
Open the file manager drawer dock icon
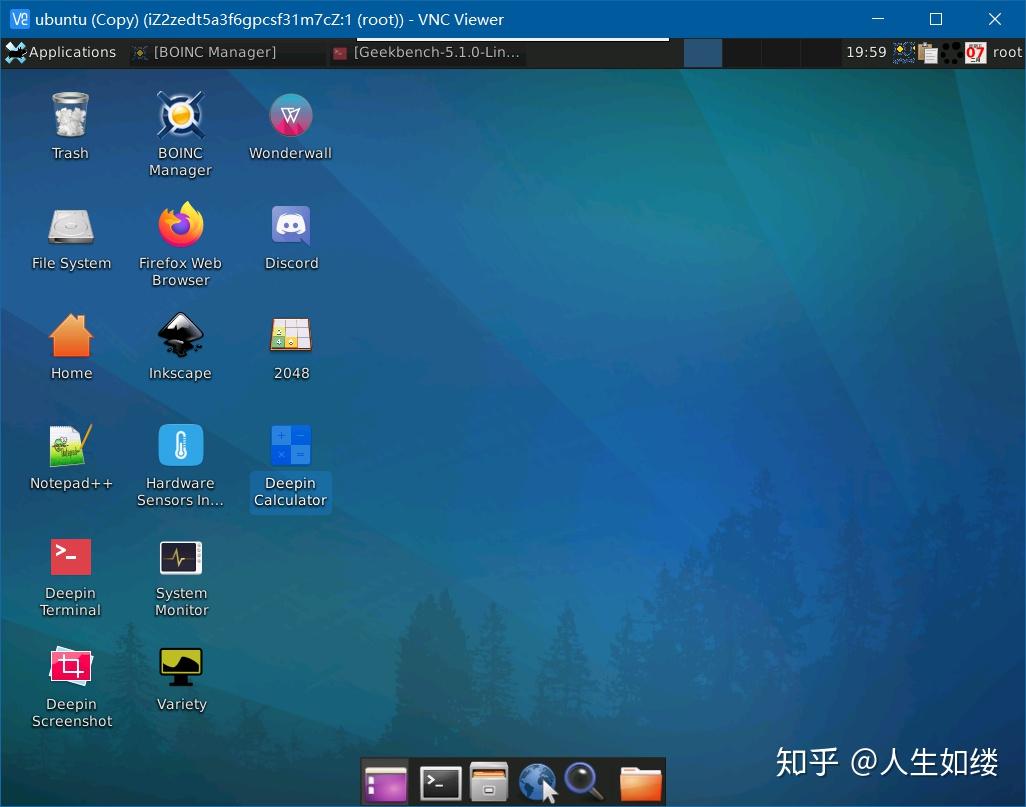(489, 782)
